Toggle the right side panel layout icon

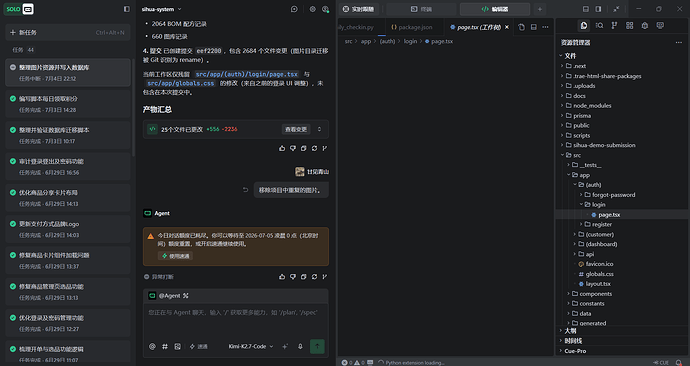tap(598, 9)
